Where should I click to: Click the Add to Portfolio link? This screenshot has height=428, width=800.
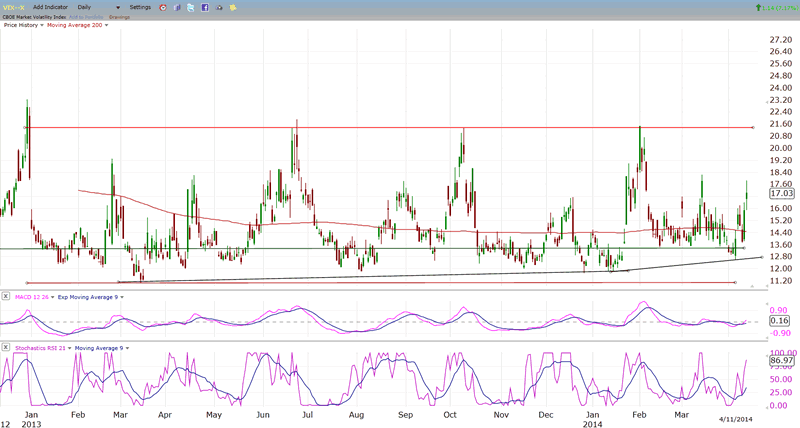tap(84, 17)
